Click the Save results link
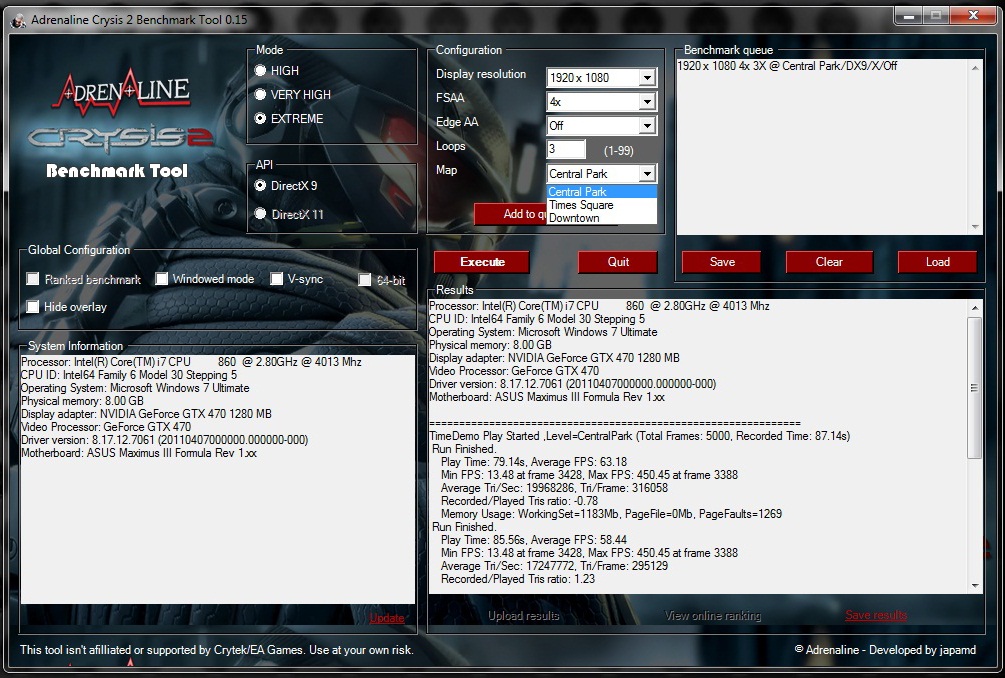Viewport: 1005px width, 678px height. 876,615
